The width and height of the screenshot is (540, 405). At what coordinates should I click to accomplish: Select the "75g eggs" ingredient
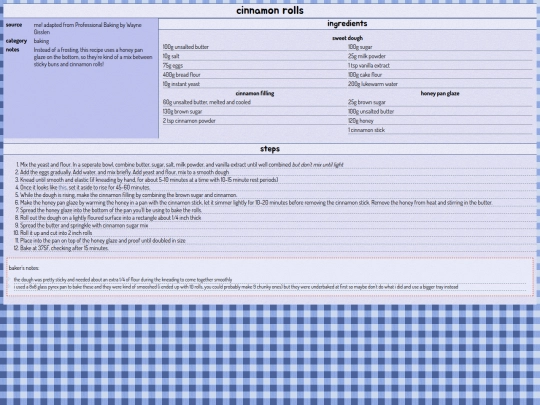(x=173, y=65)
